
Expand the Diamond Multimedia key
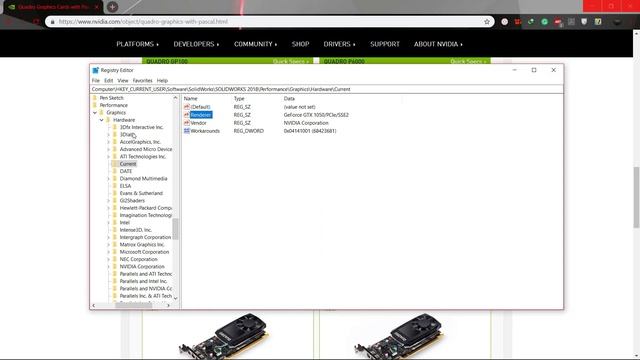pyautogui.click(x=109, y=179)
